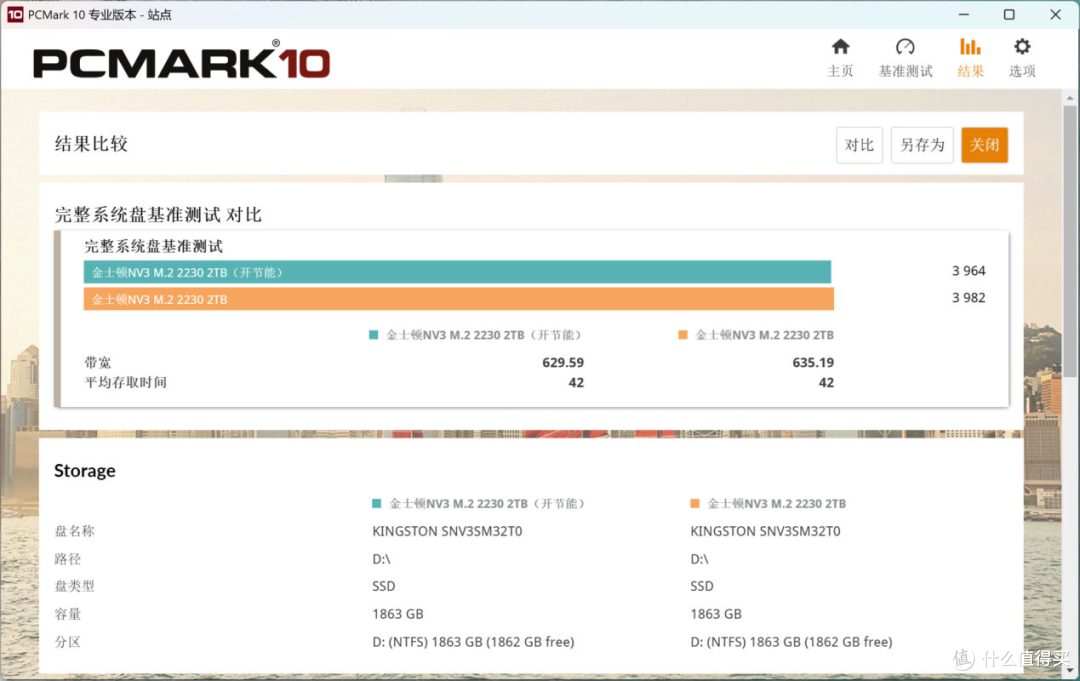The image size is (1080, 681).
Task: Click the 路径 row label
Action: (x=68, y=558)
